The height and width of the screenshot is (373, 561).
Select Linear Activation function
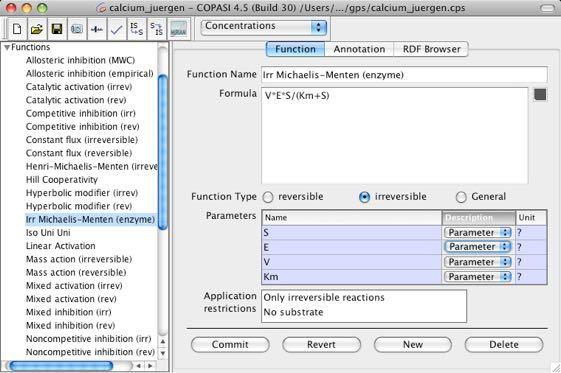[x=60, y=246]
